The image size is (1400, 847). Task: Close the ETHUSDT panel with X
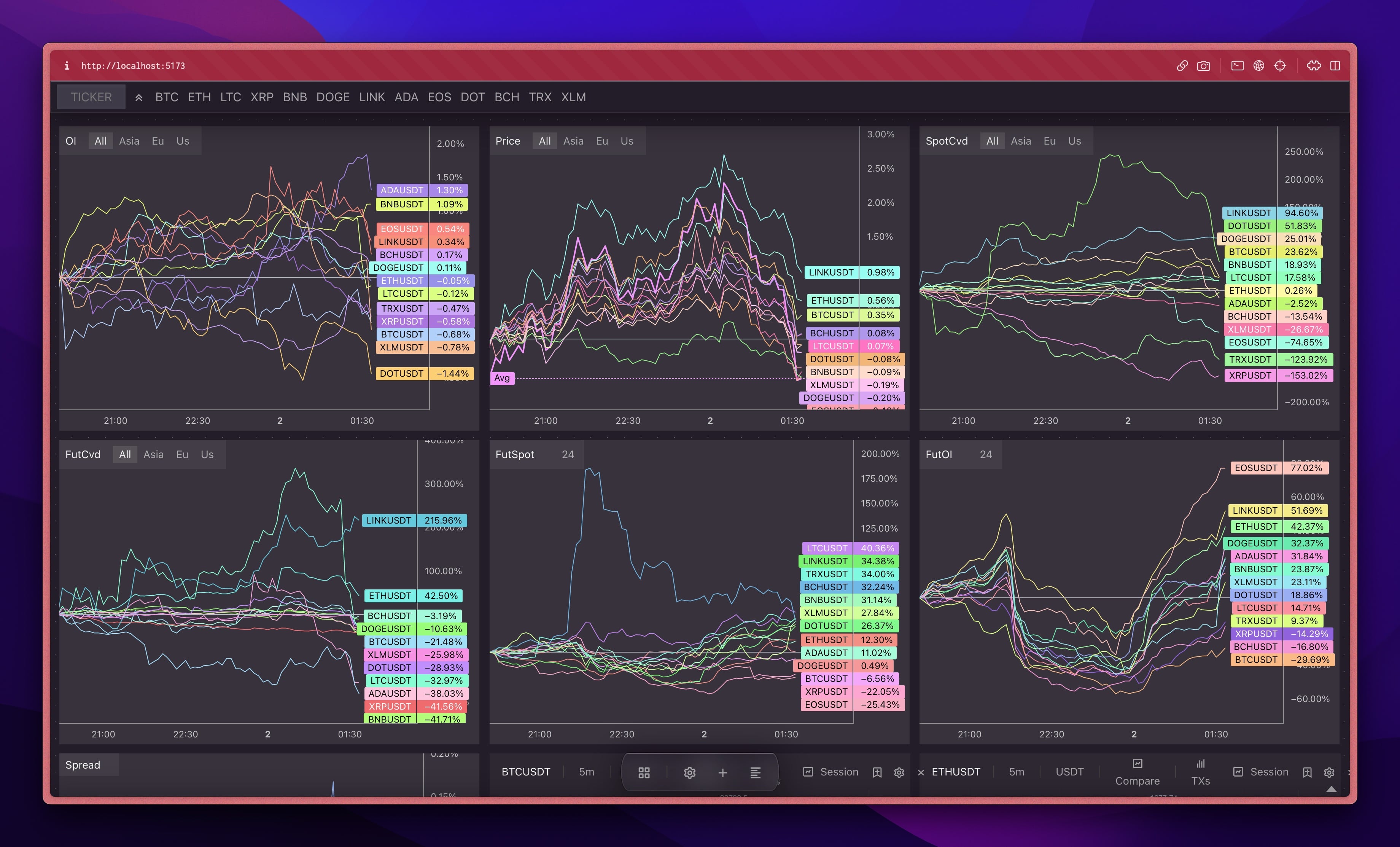(921, 772)
